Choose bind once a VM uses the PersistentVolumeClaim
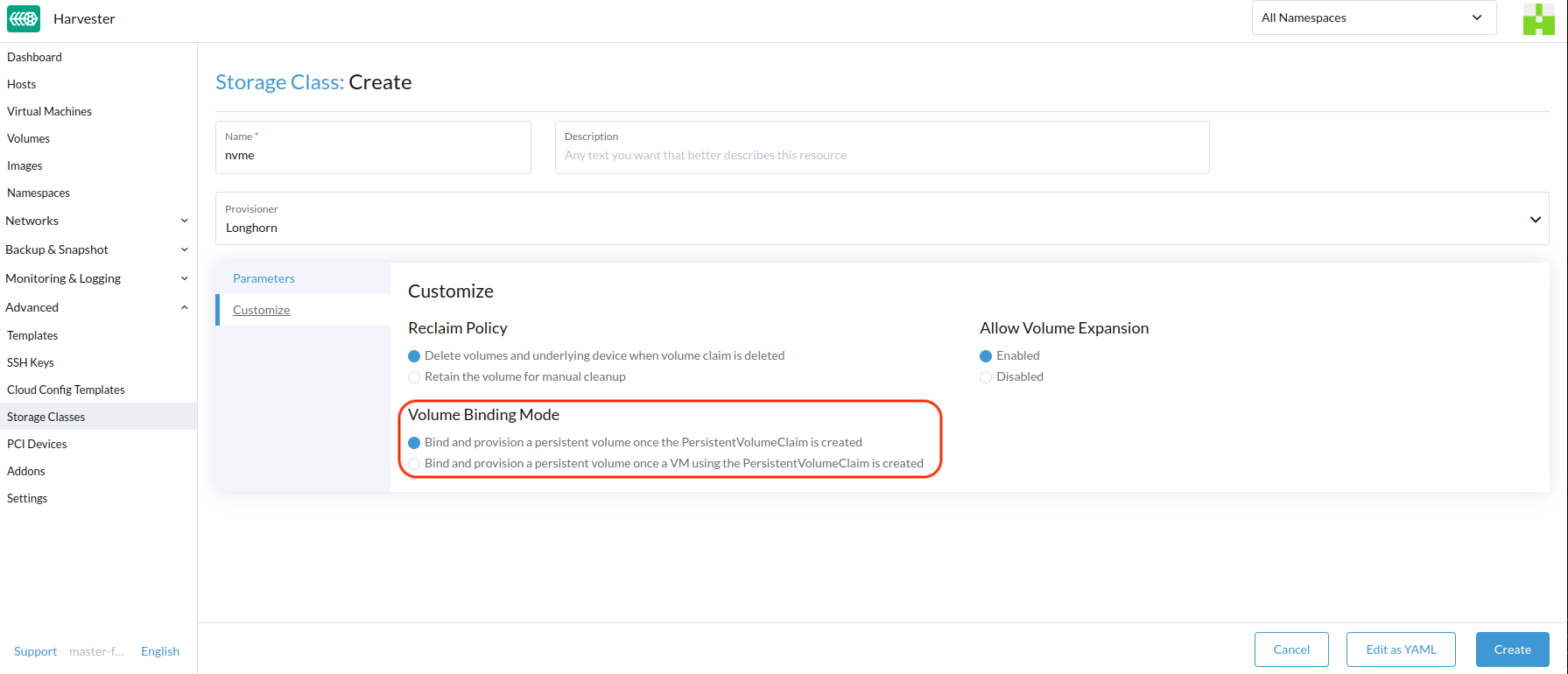This screenshot has height=674, width=1568. pyautogui.click(x=414, y=464)
